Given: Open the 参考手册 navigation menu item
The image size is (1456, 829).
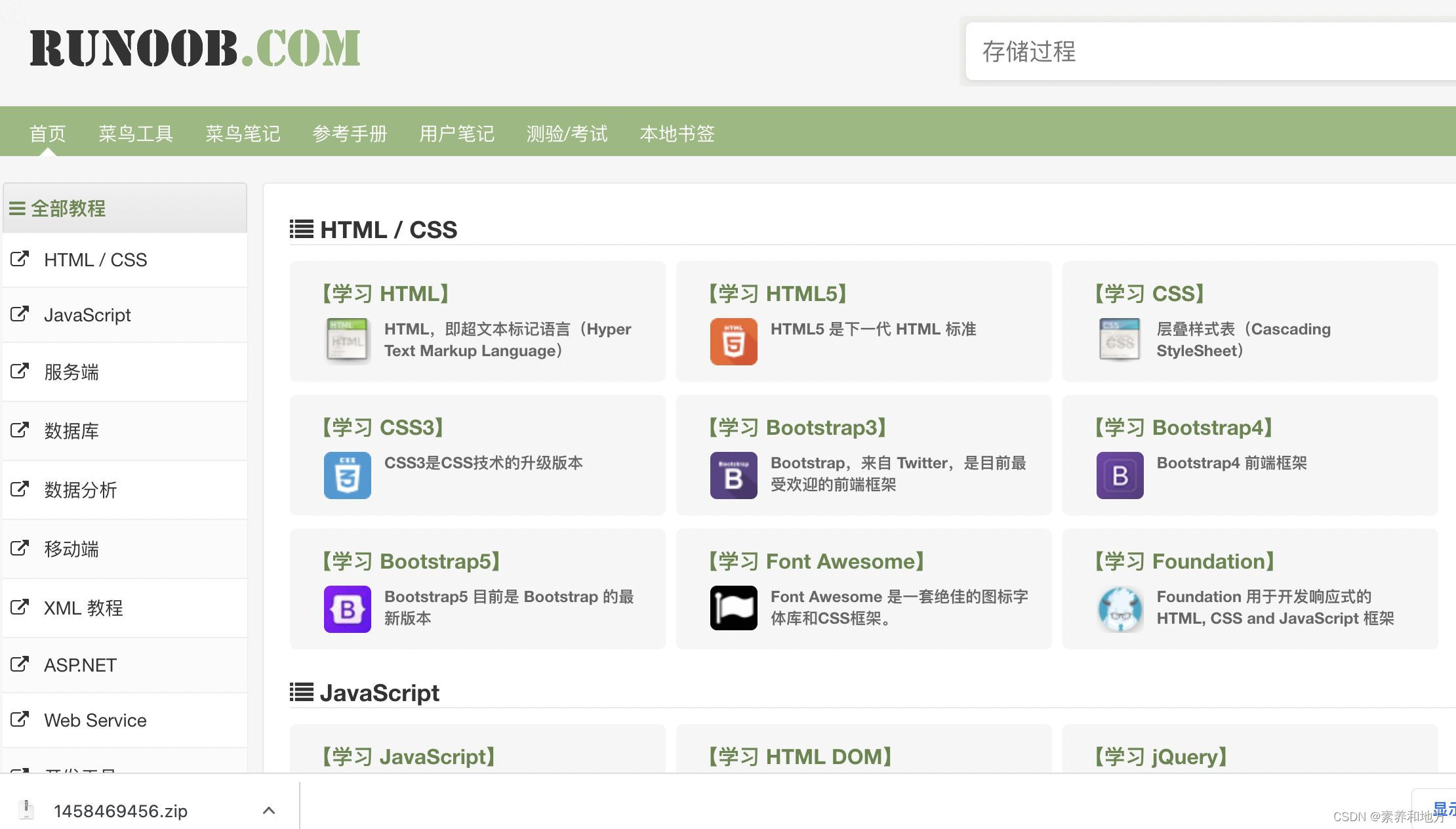Looking at the screenshot, I should coord(350,134).
